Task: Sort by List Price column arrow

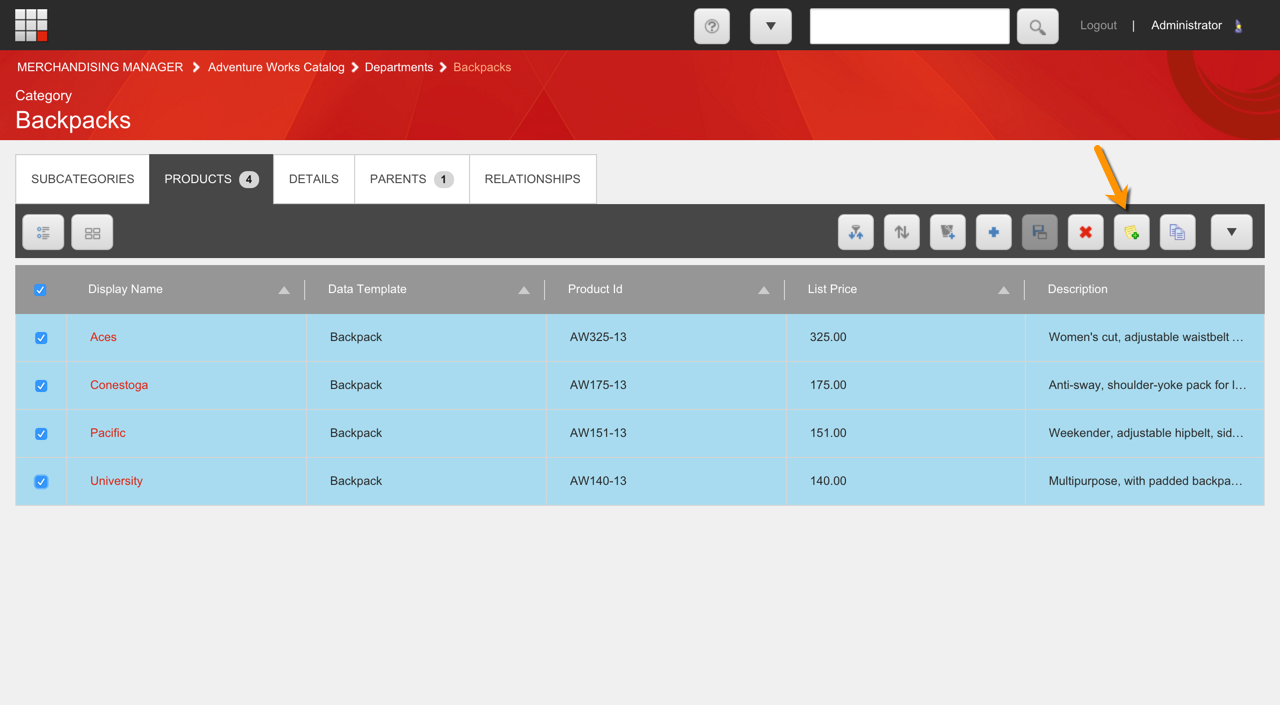Action: 1004,290
